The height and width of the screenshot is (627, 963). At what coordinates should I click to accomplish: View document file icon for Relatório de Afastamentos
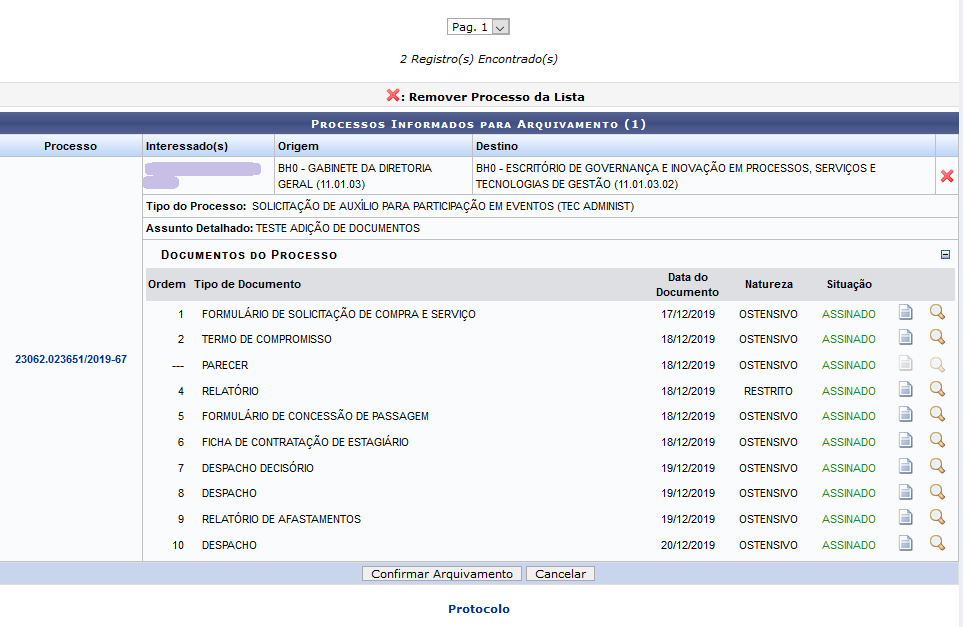[905, 518]
